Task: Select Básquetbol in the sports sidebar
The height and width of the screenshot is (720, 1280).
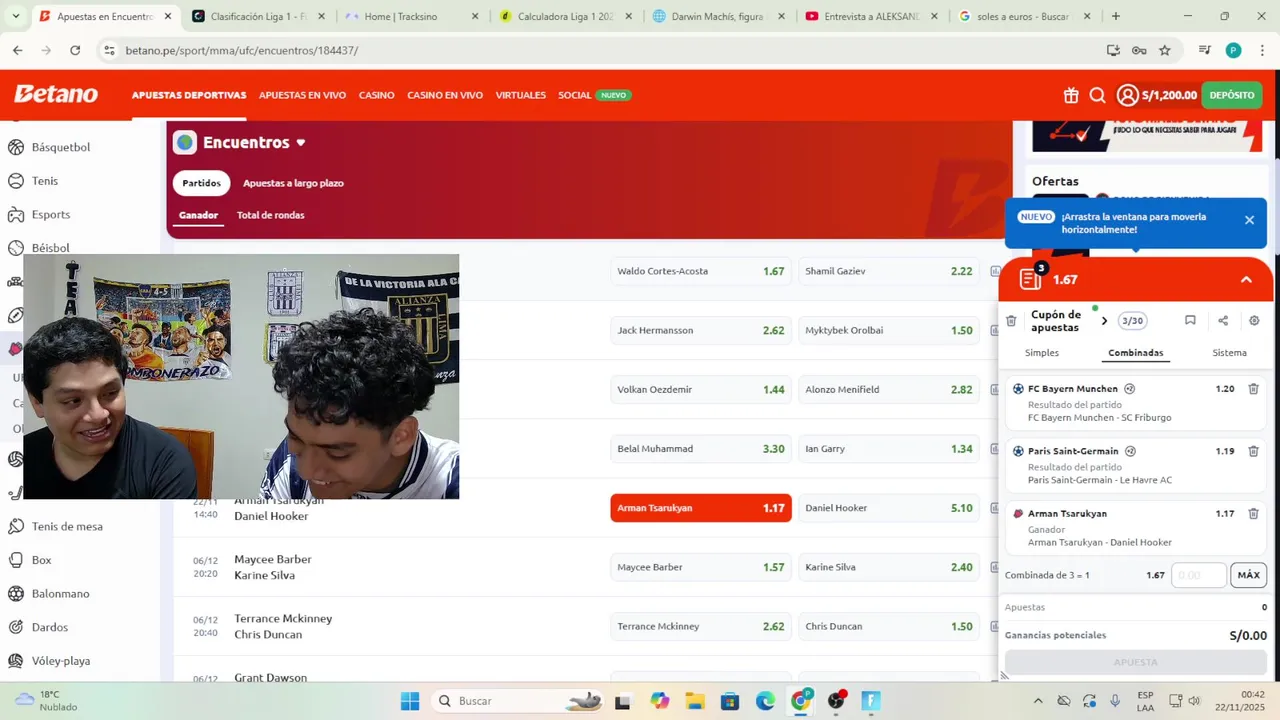Action: click(x=61, y=147)
